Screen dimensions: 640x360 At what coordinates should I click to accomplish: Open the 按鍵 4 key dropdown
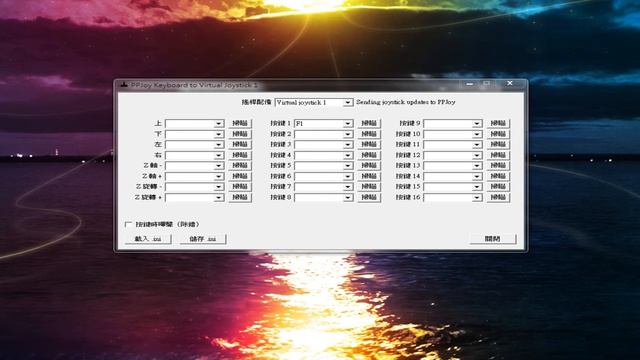pyautogui.click(x=323, y=155)
